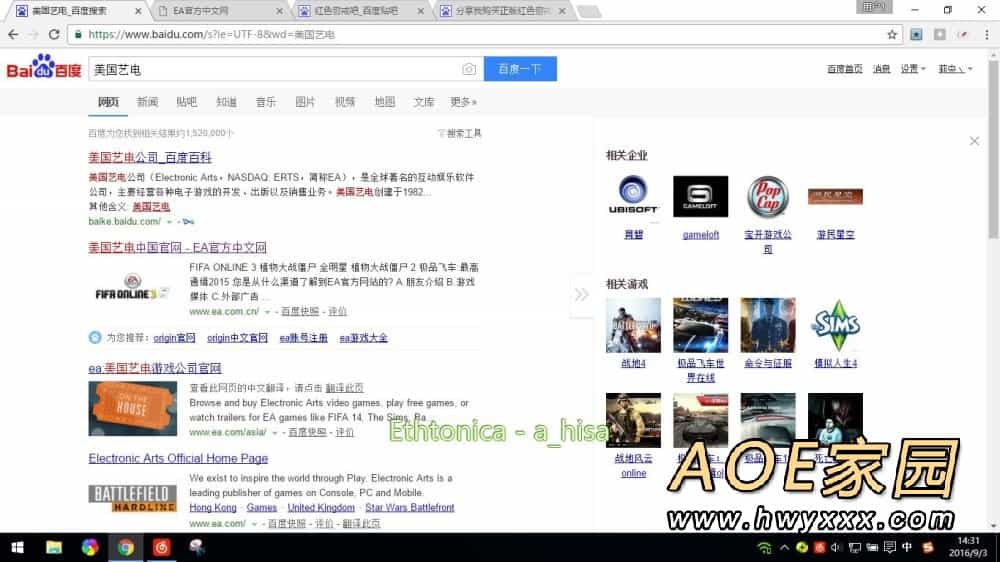Open the 更多» more categories menu
The width and height of the screenshot is (1000, 562).
tap(463, 102)
